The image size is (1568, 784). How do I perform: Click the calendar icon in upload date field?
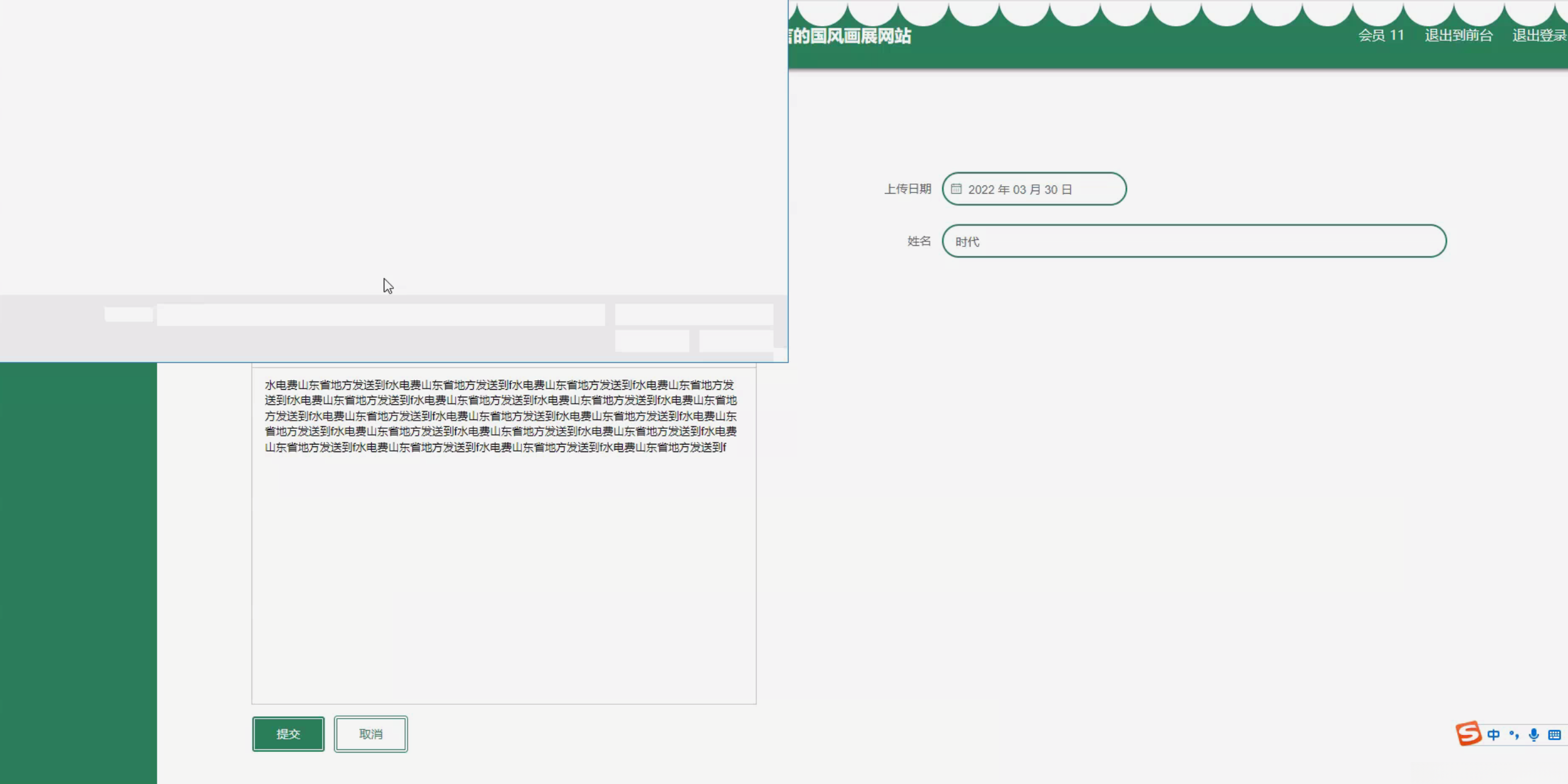click(956, 189)
